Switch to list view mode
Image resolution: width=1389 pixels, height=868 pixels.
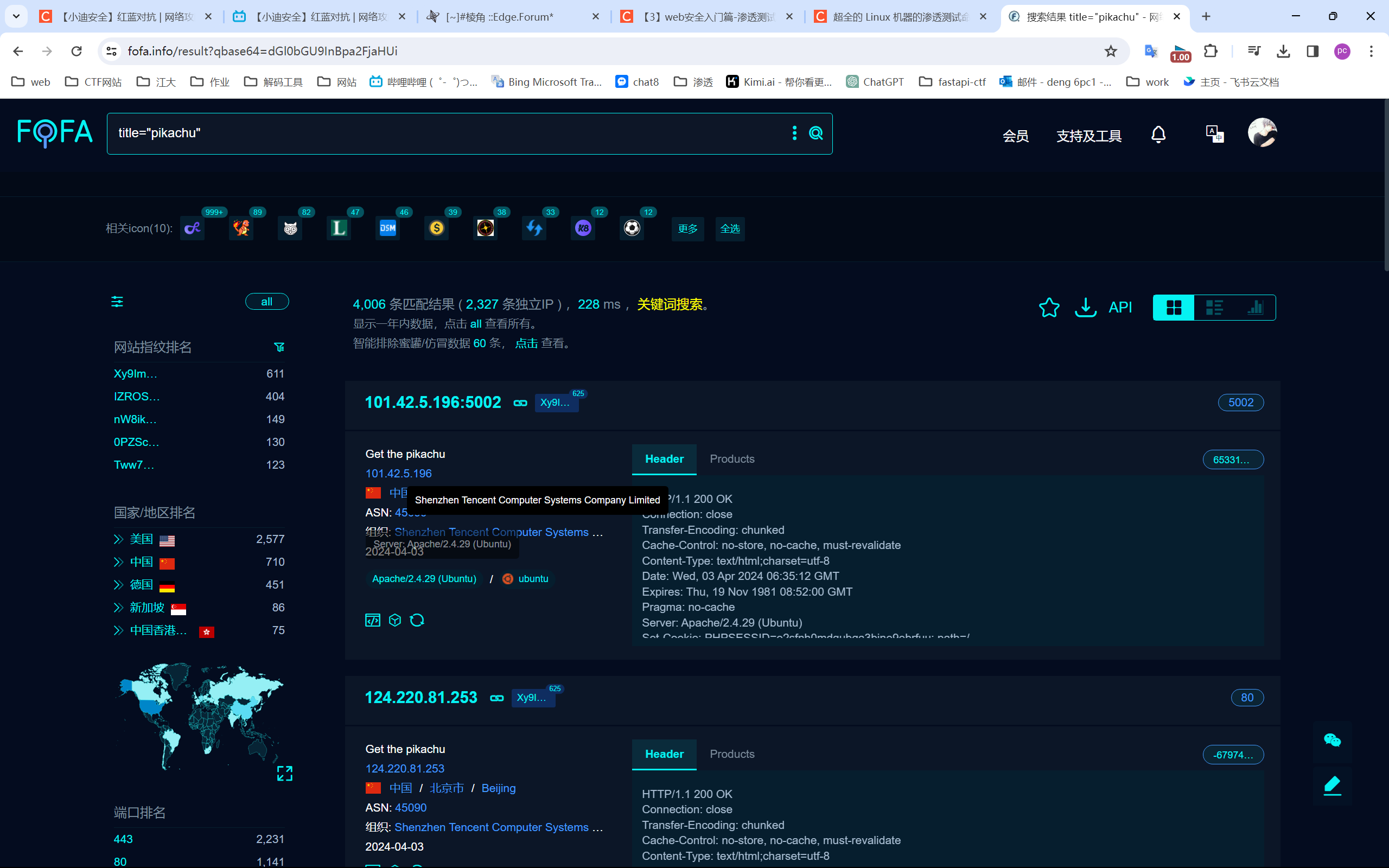coord(1214,308)
